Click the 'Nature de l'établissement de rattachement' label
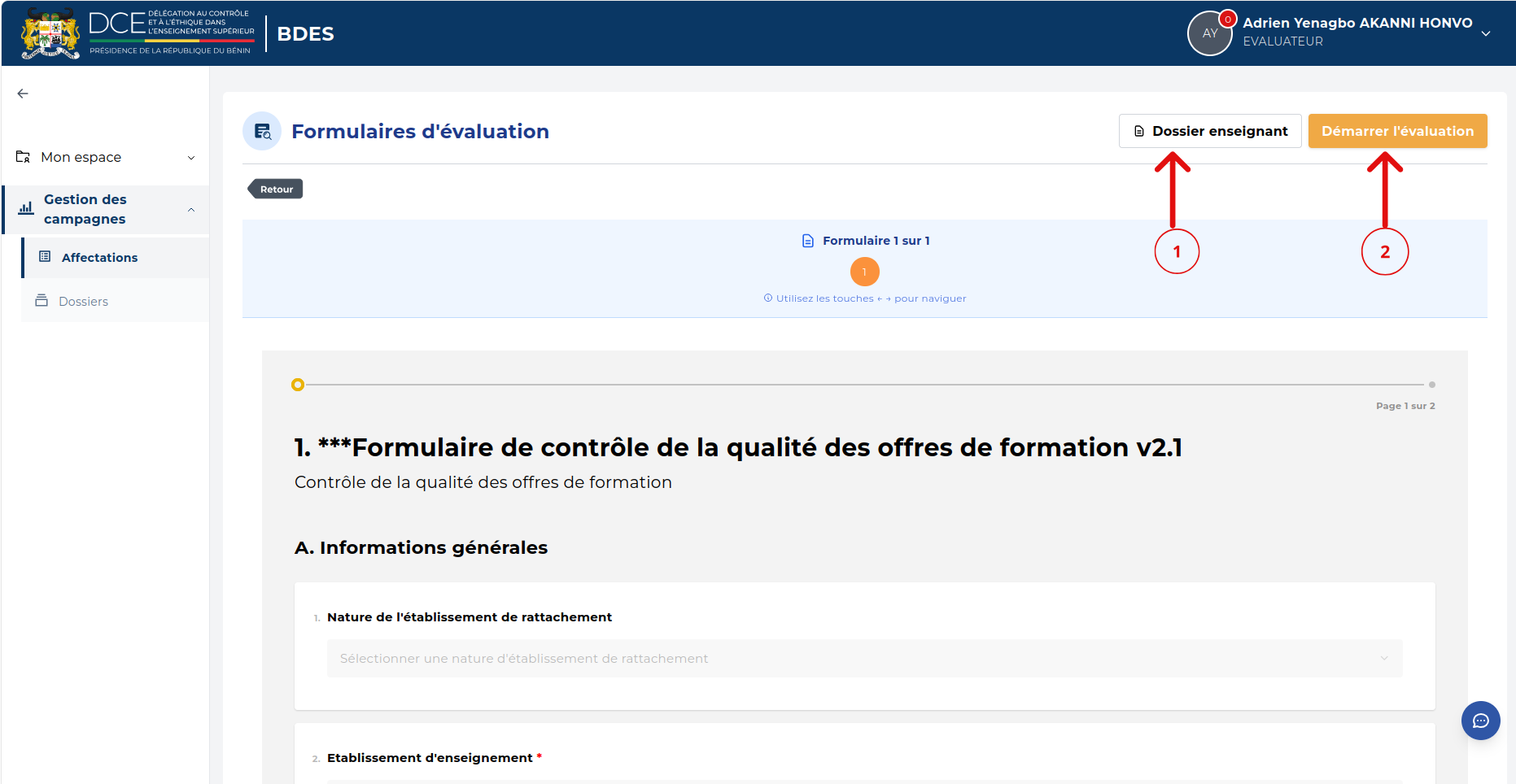 [x=469, y=617]
